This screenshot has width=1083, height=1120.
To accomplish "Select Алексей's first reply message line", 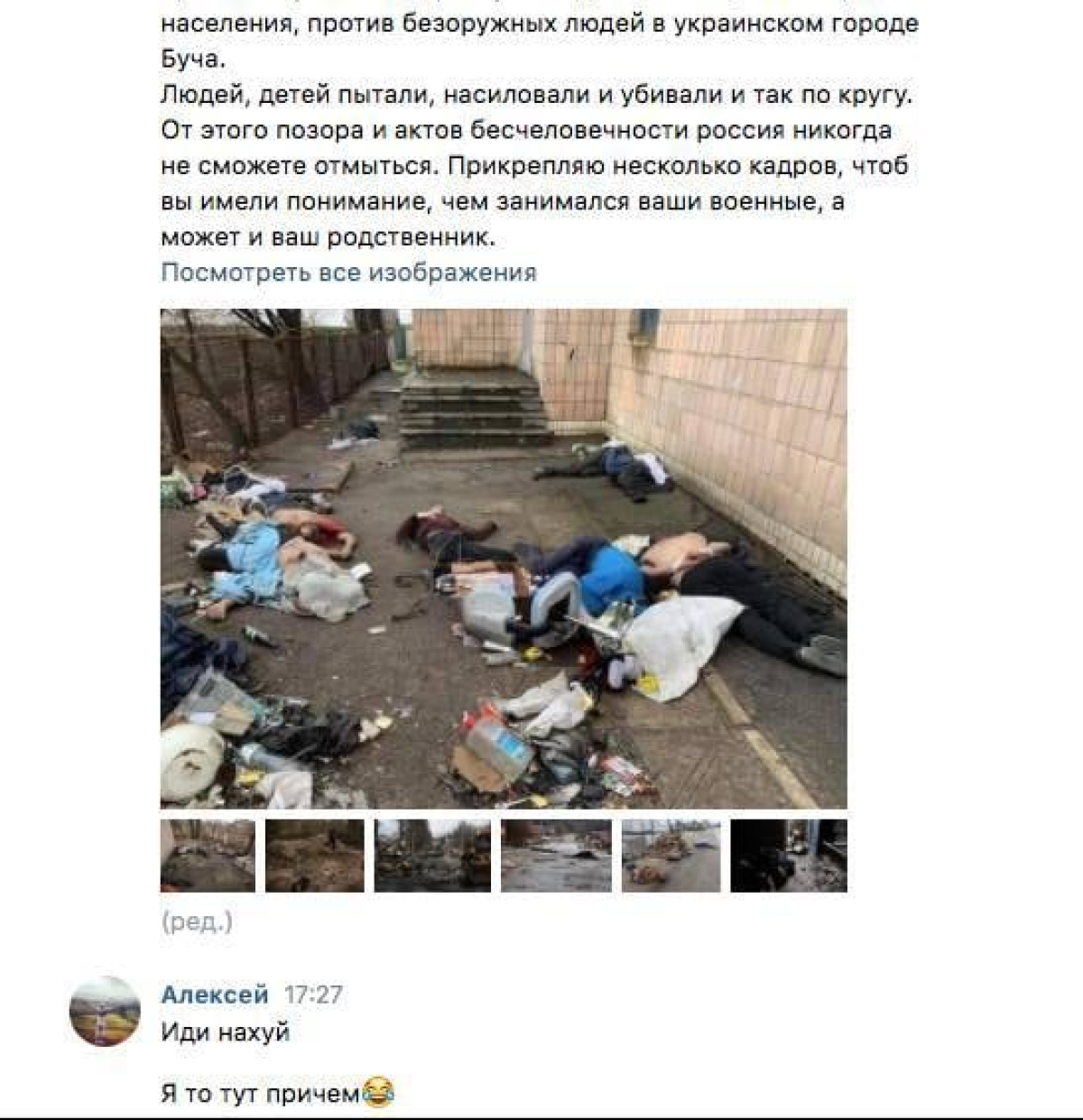I will point(226,1032).
